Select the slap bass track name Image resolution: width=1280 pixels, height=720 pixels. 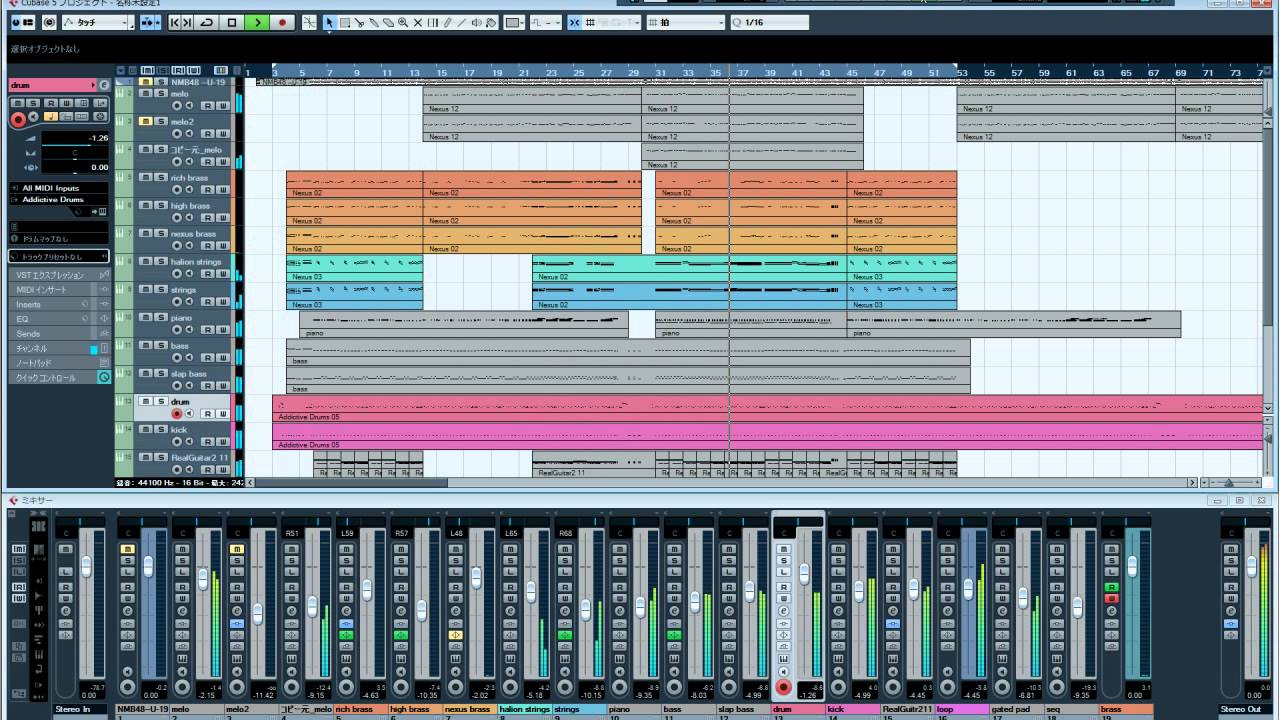(189, 374)
